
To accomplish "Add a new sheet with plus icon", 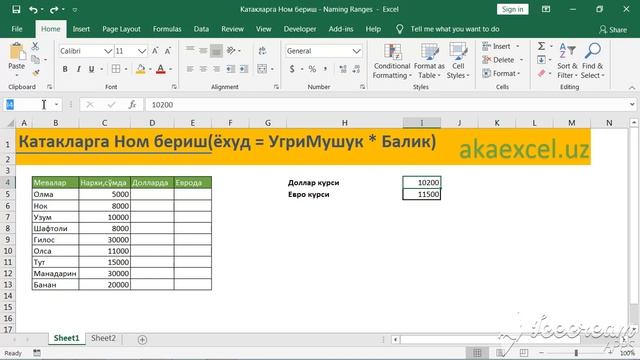I will point(142,340).
